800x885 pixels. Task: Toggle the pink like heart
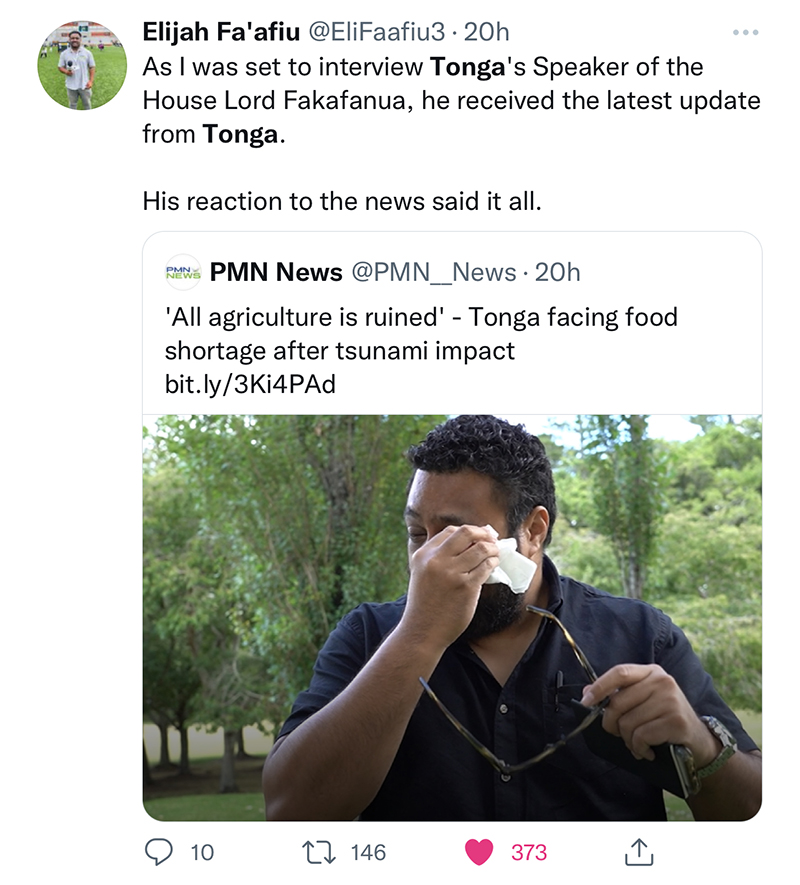coord(480,852)
